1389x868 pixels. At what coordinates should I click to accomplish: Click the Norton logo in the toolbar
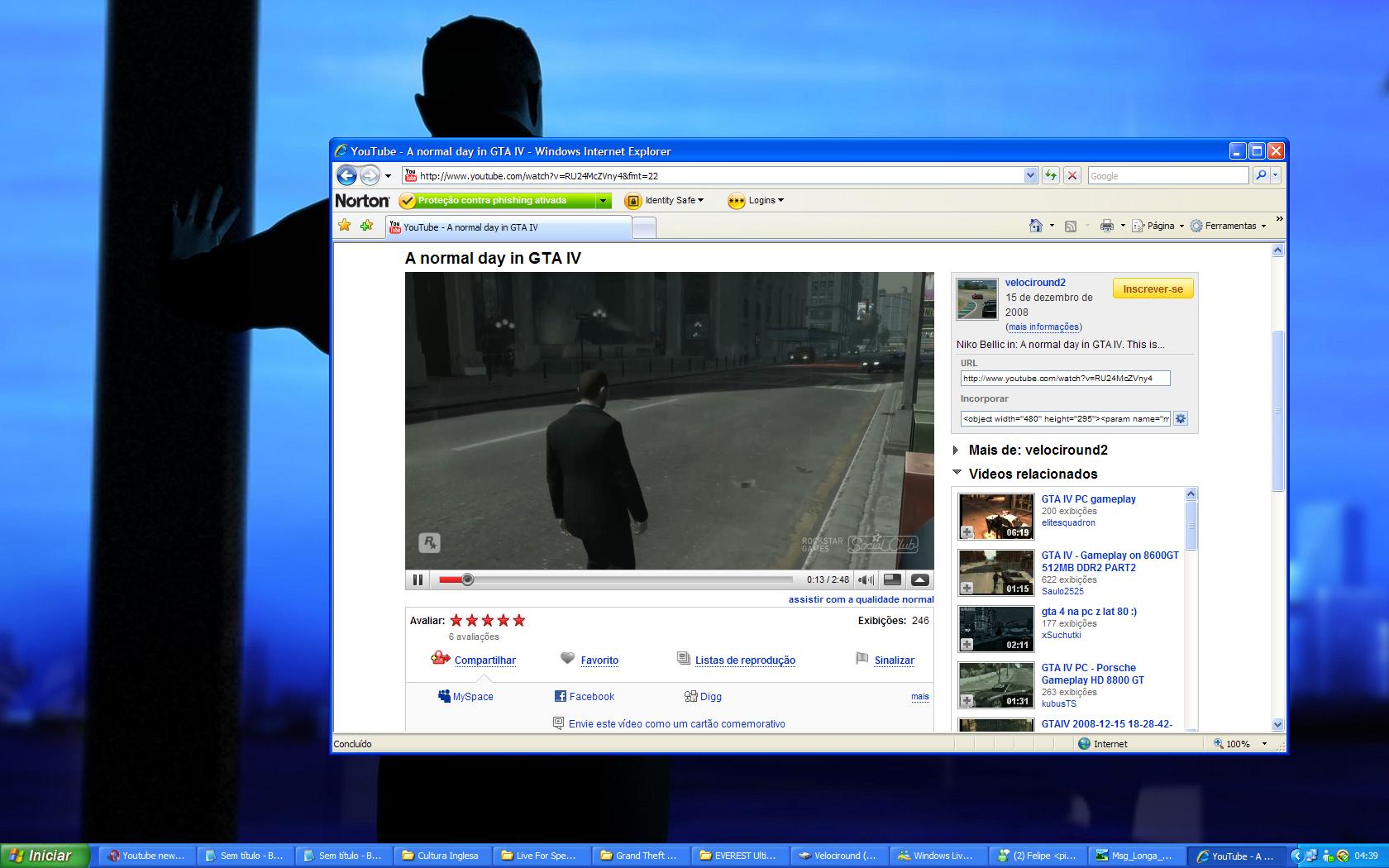[362, 200]
